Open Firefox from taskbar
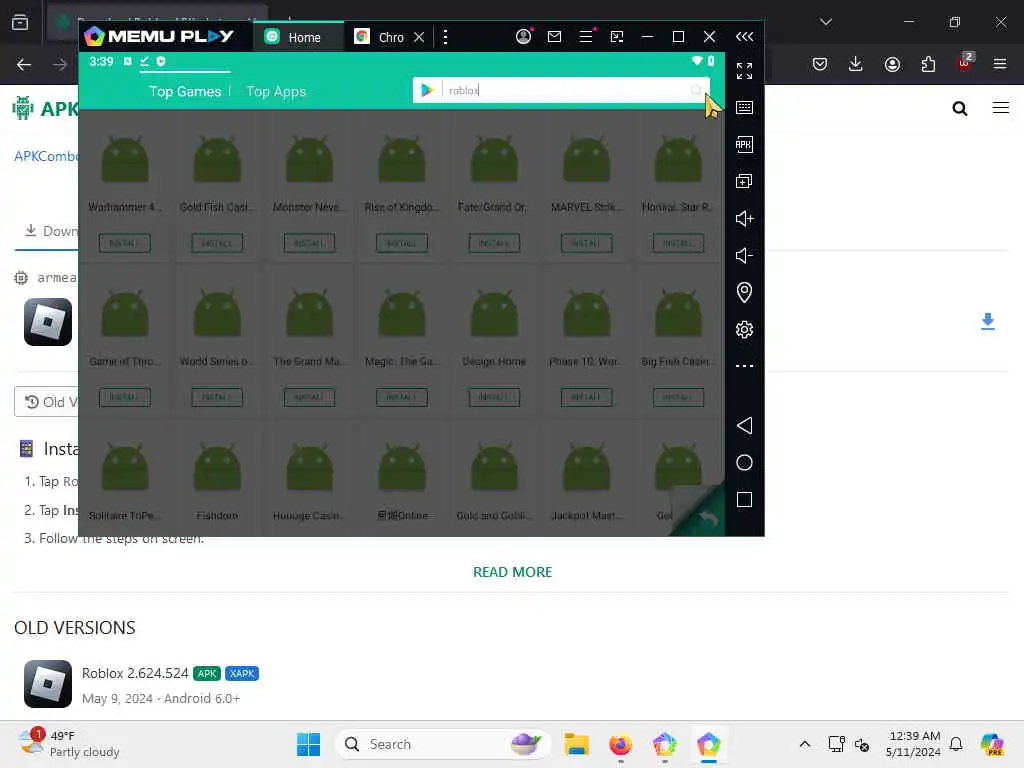The height and width of the screenshot is (768, 1024). tap(620, 744)
